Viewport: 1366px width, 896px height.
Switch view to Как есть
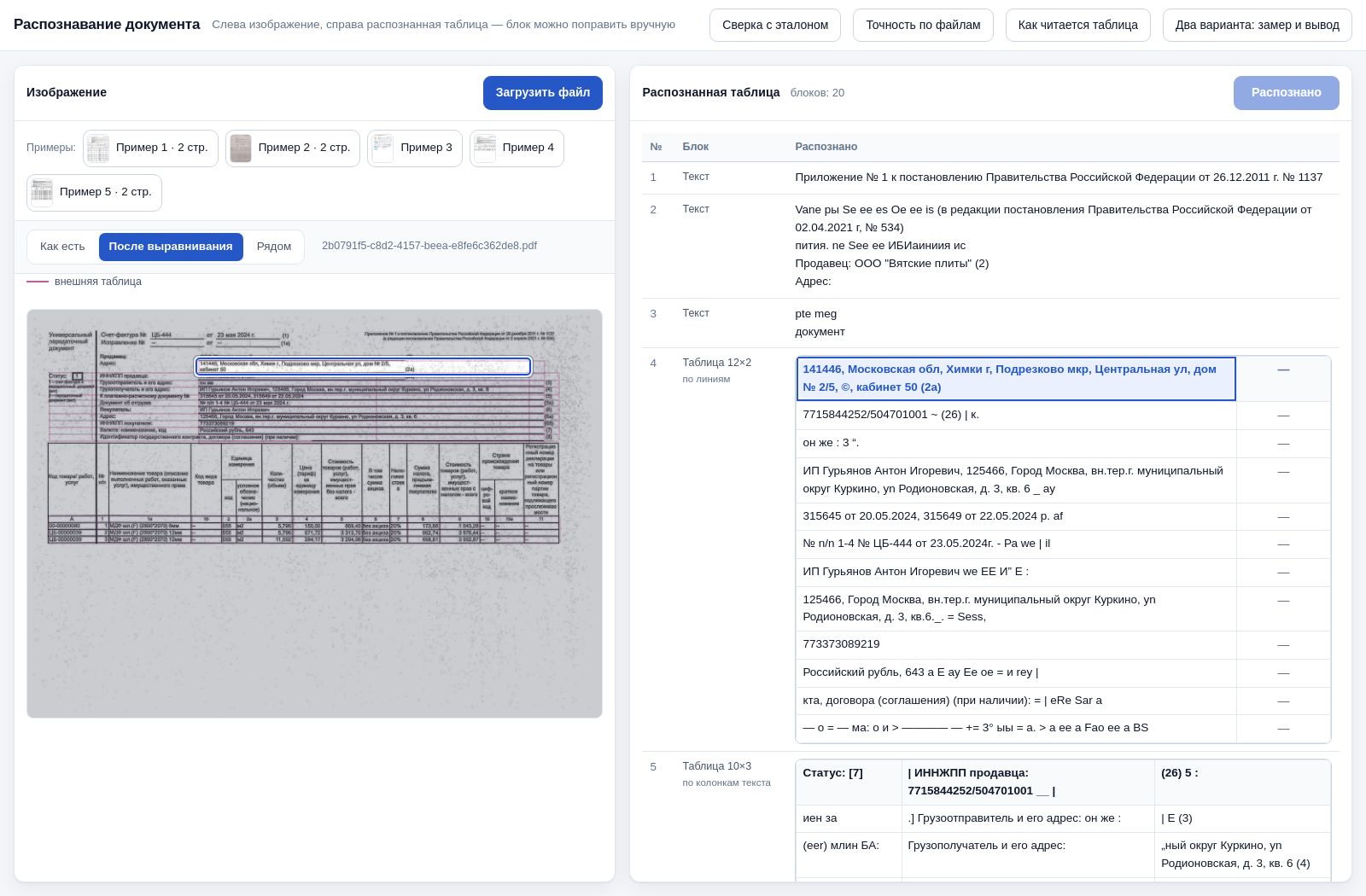62,247
